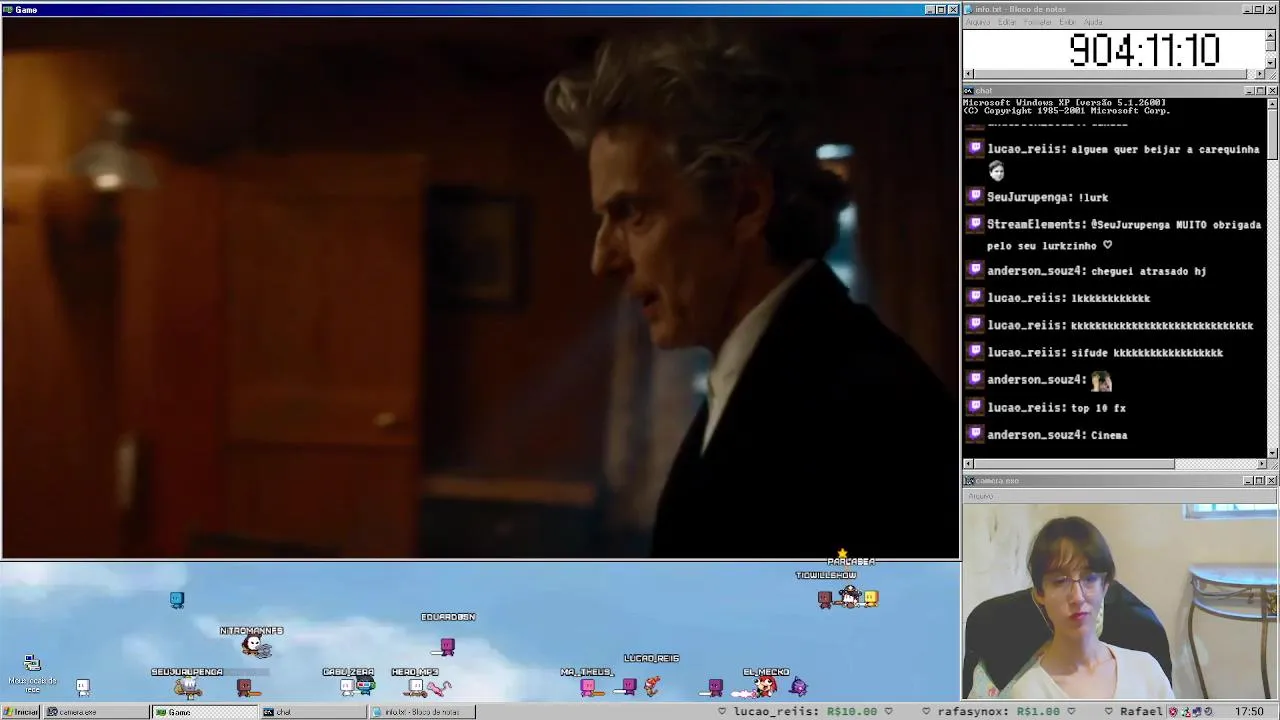
Task: Click the Twitch badge beside 'cheguei atrasado hj'
Action: [x=975, y=270]
